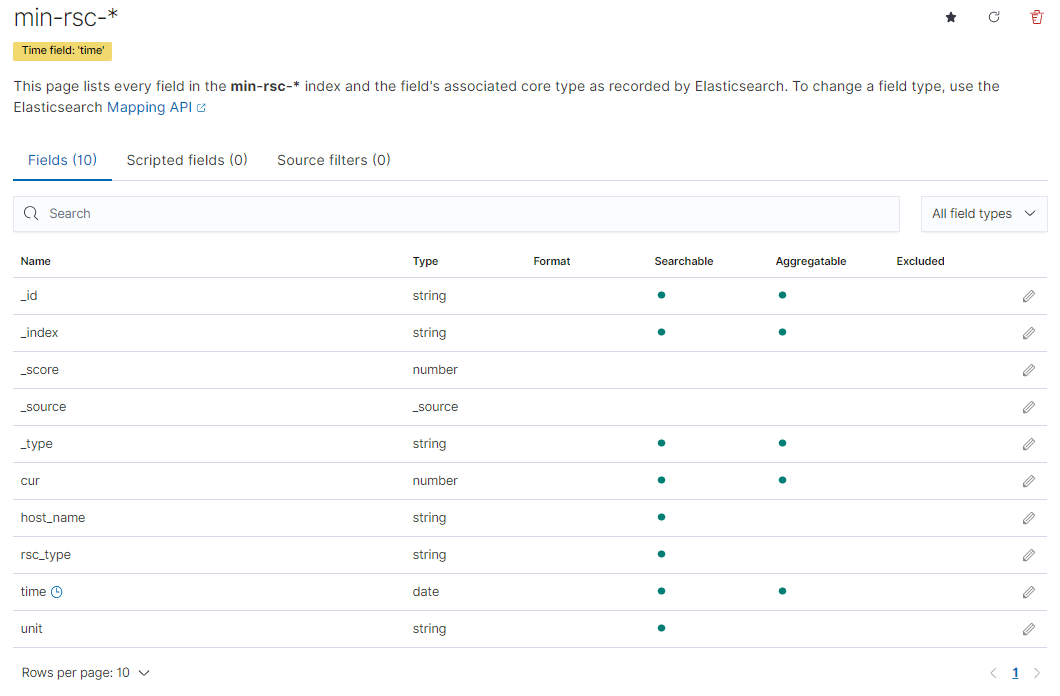The width and height of the screenshot is (1060, 696).
Task: Go to previous page arrow
Action: coord(993,673)
